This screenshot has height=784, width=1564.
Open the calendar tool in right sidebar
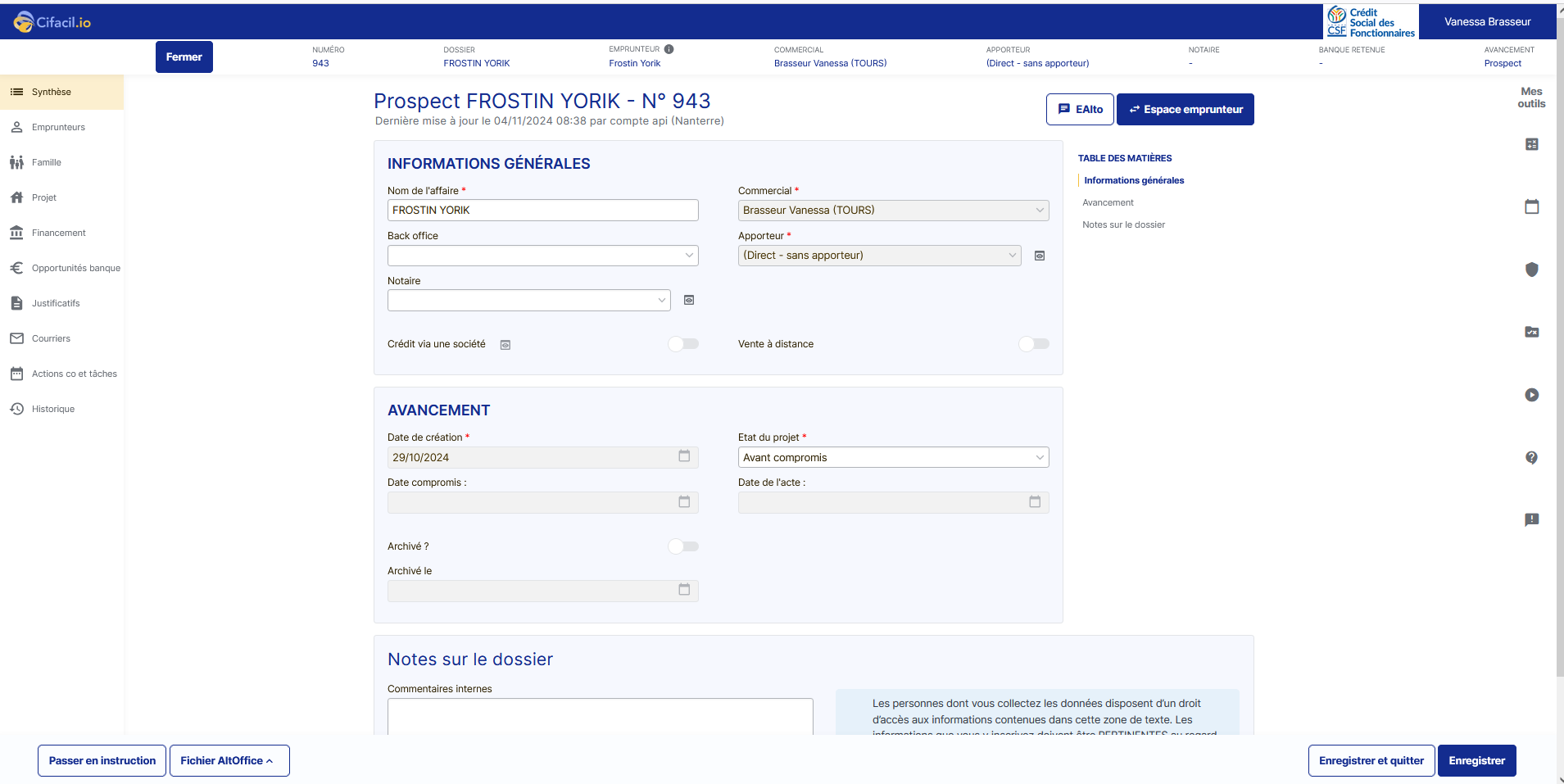[x=1531, y=206]
